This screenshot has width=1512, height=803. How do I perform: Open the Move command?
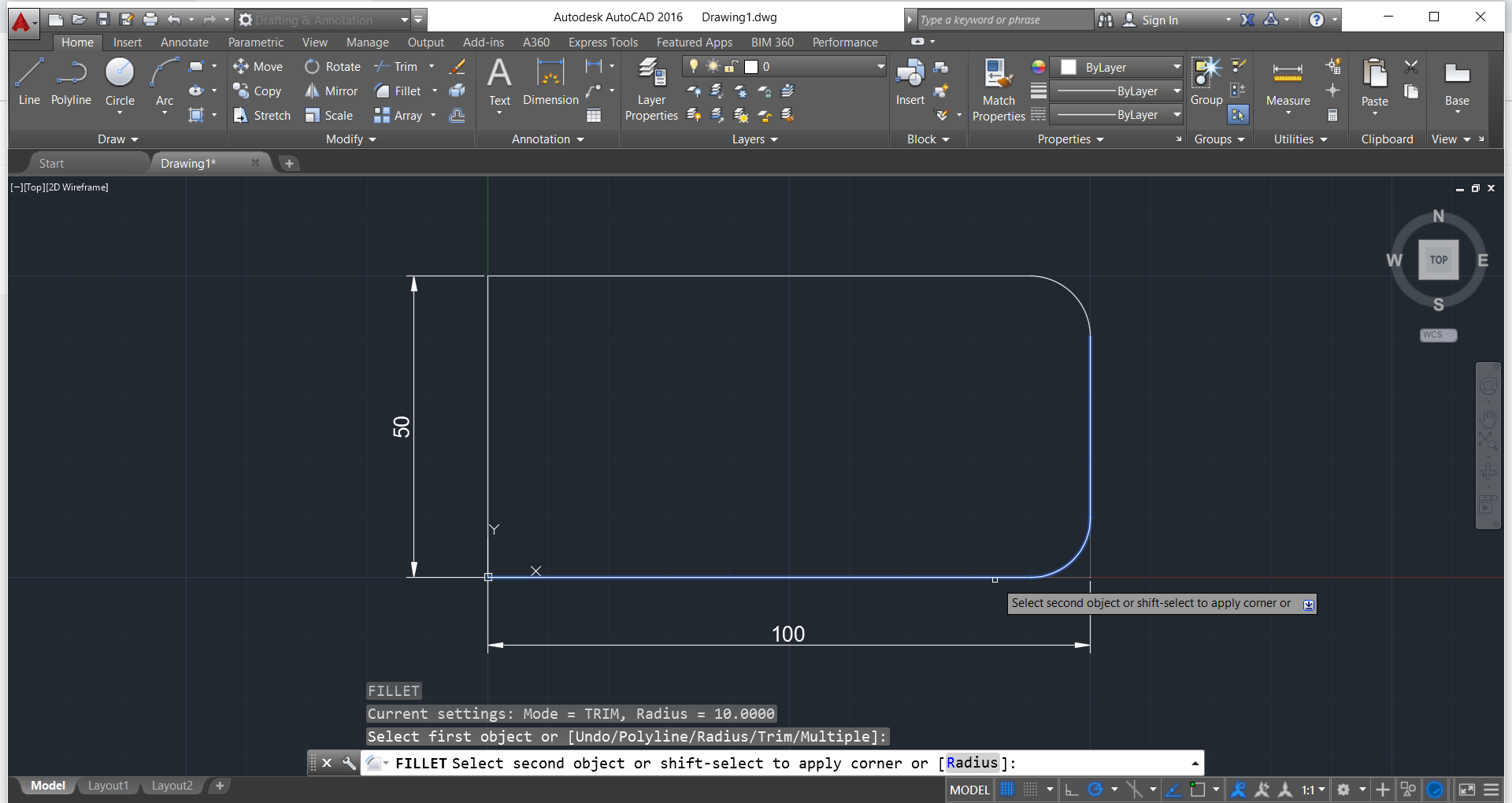258,66
